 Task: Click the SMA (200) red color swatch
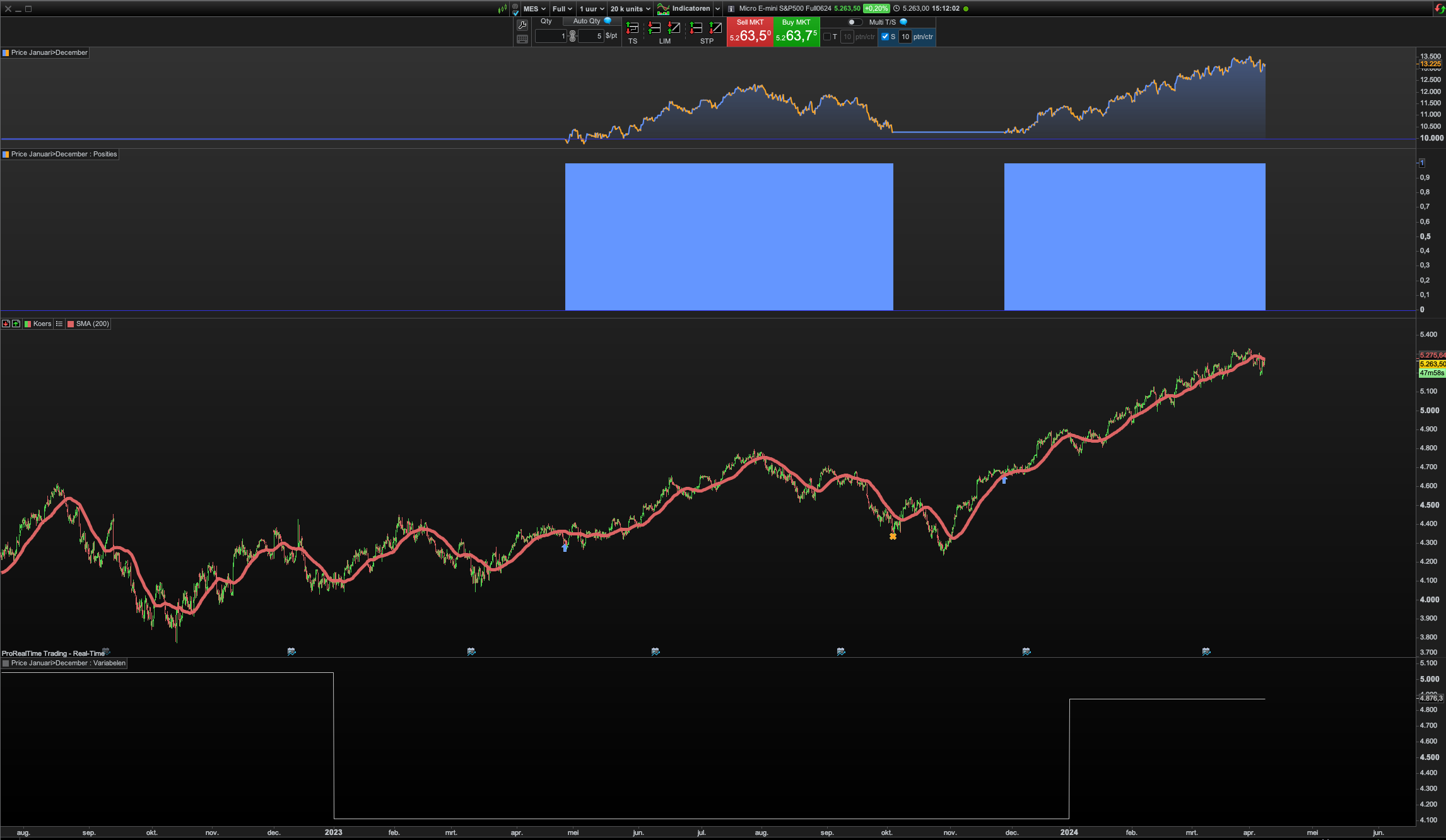71,324
